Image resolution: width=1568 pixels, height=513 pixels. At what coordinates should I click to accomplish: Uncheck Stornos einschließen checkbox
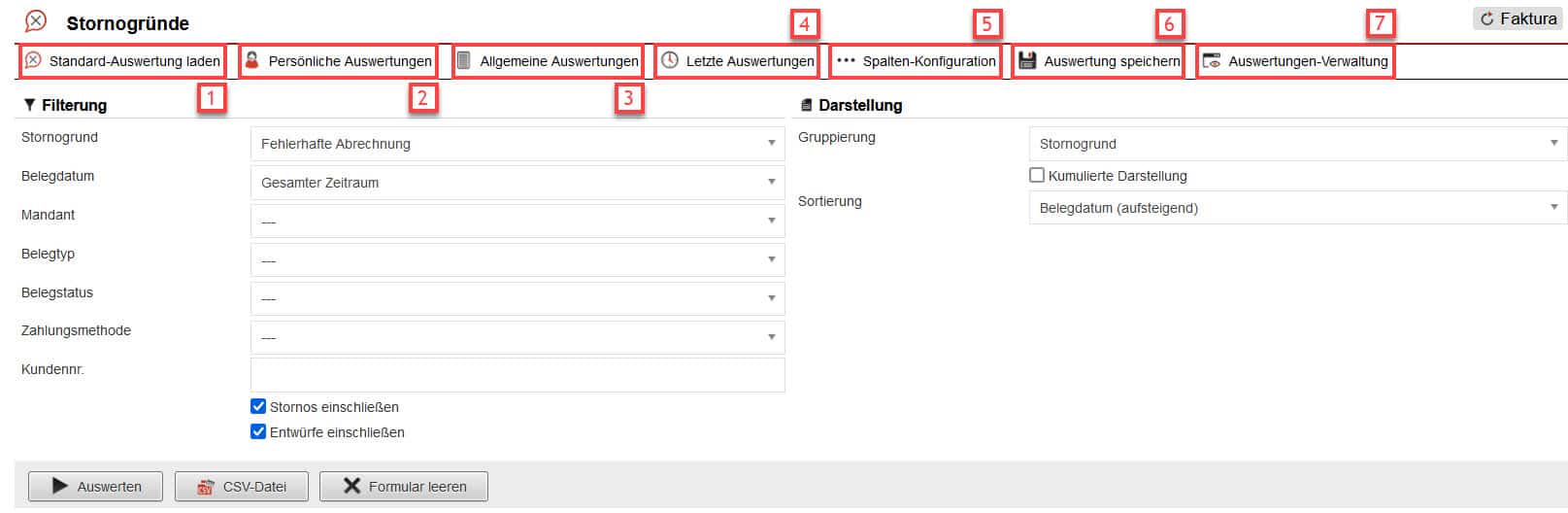click(258, 406)
